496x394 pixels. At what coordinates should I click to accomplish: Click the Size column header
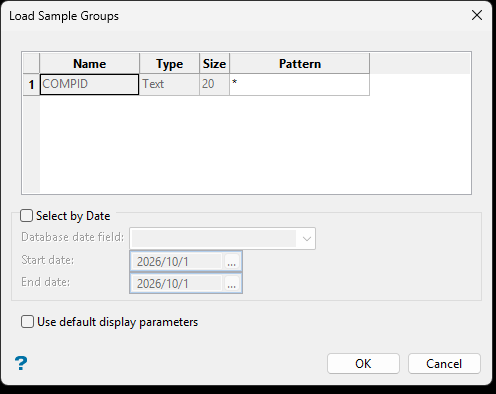pyautogui.click(x=214, y=63)
